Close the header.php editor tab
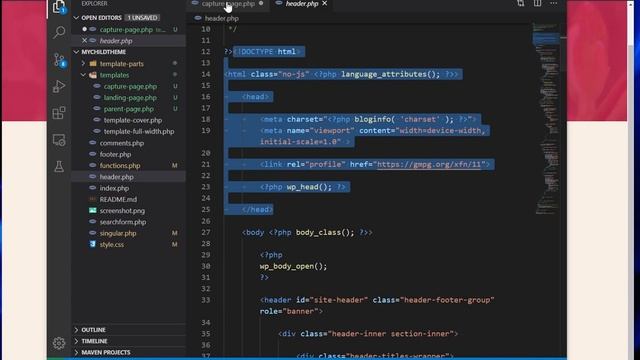This screenshot has height=360, width=640. [324, 4]
